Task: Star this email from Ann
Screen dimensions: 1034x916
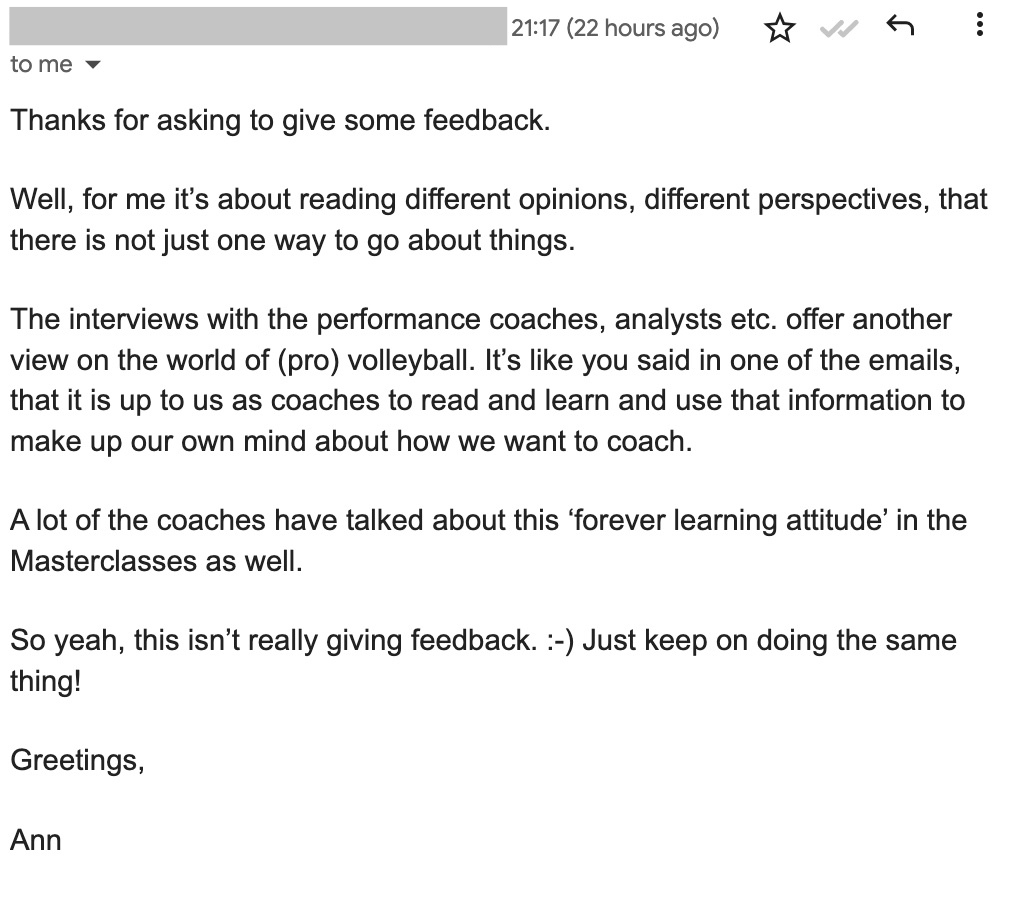Action: pos(780,28)
